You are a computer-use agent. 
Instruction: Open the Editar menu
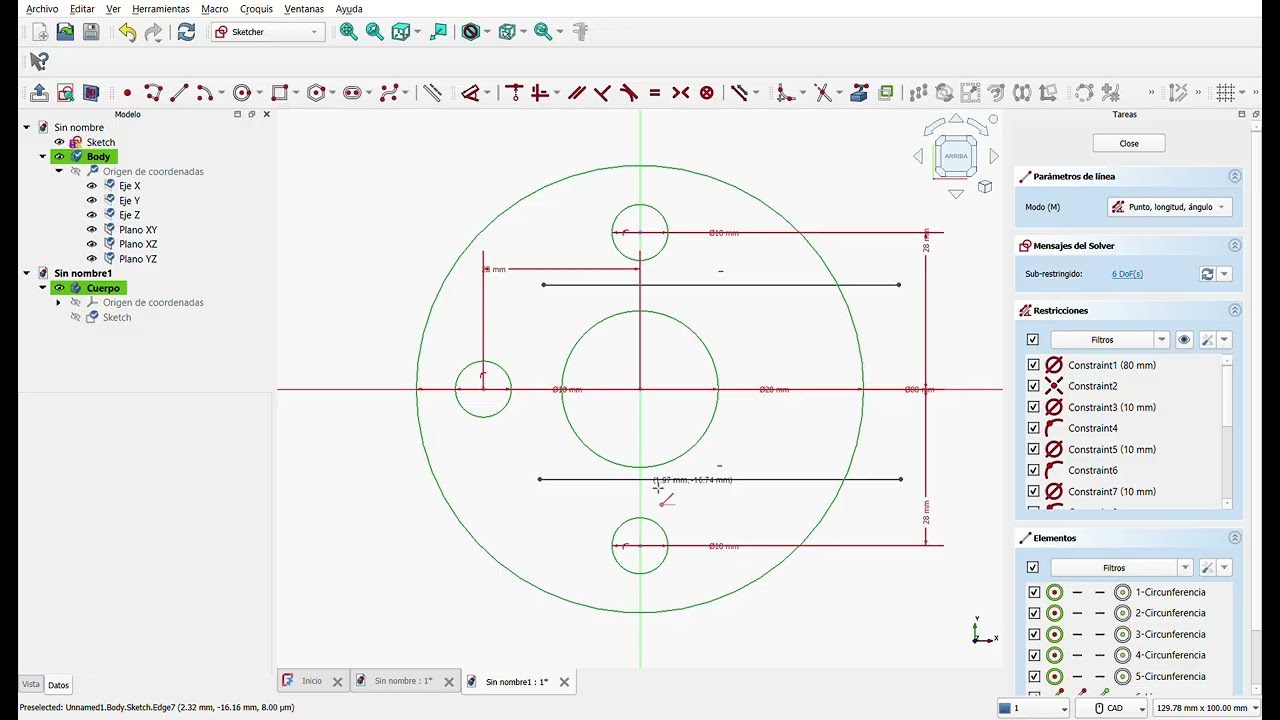pyautogui.click(x=82, y=9)
